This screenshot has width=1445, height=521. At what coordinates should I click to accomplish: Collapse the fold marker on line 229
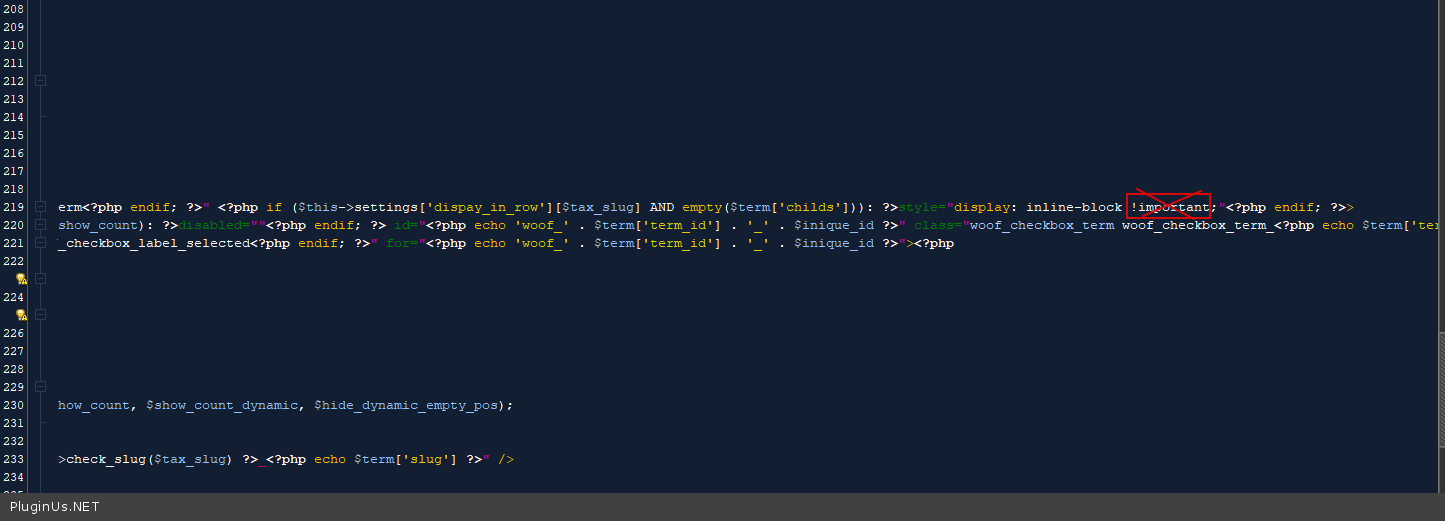click(x=40, y=387)
